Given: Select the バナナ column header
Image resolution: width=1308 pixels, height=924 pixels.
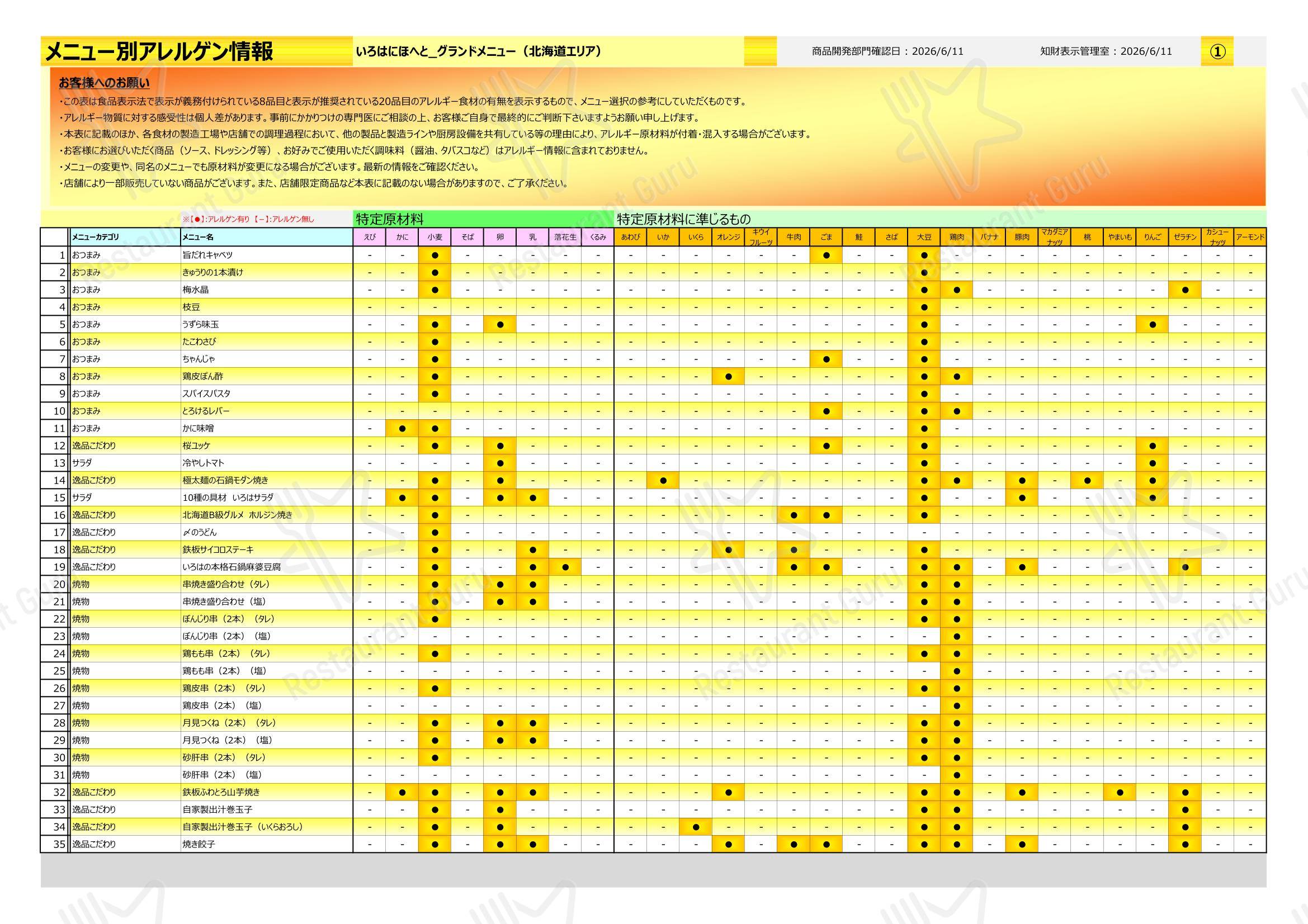Looking at the screenshot, I should tap(990, 238).
